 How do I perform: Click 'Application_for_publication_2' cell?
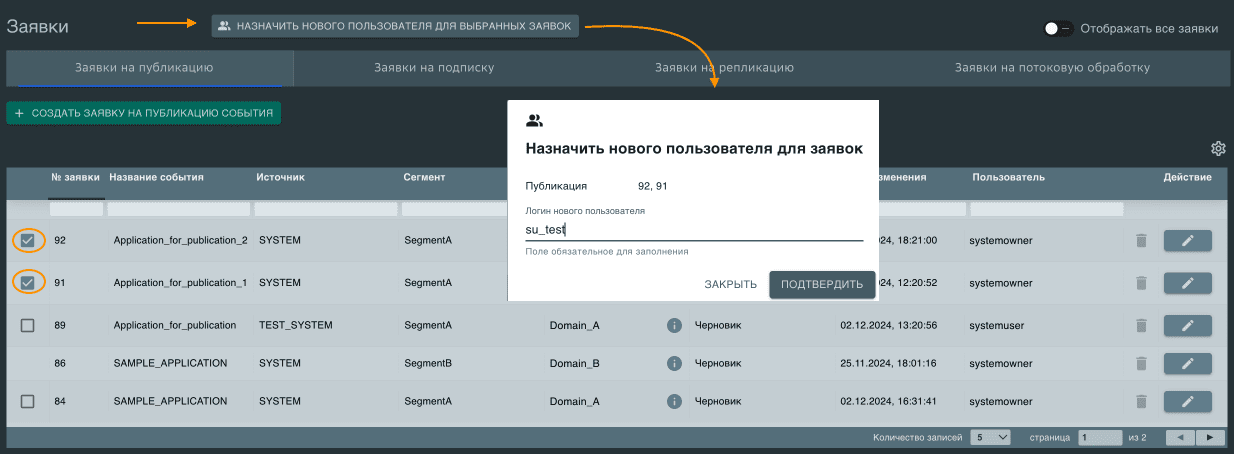coord(180,241)
